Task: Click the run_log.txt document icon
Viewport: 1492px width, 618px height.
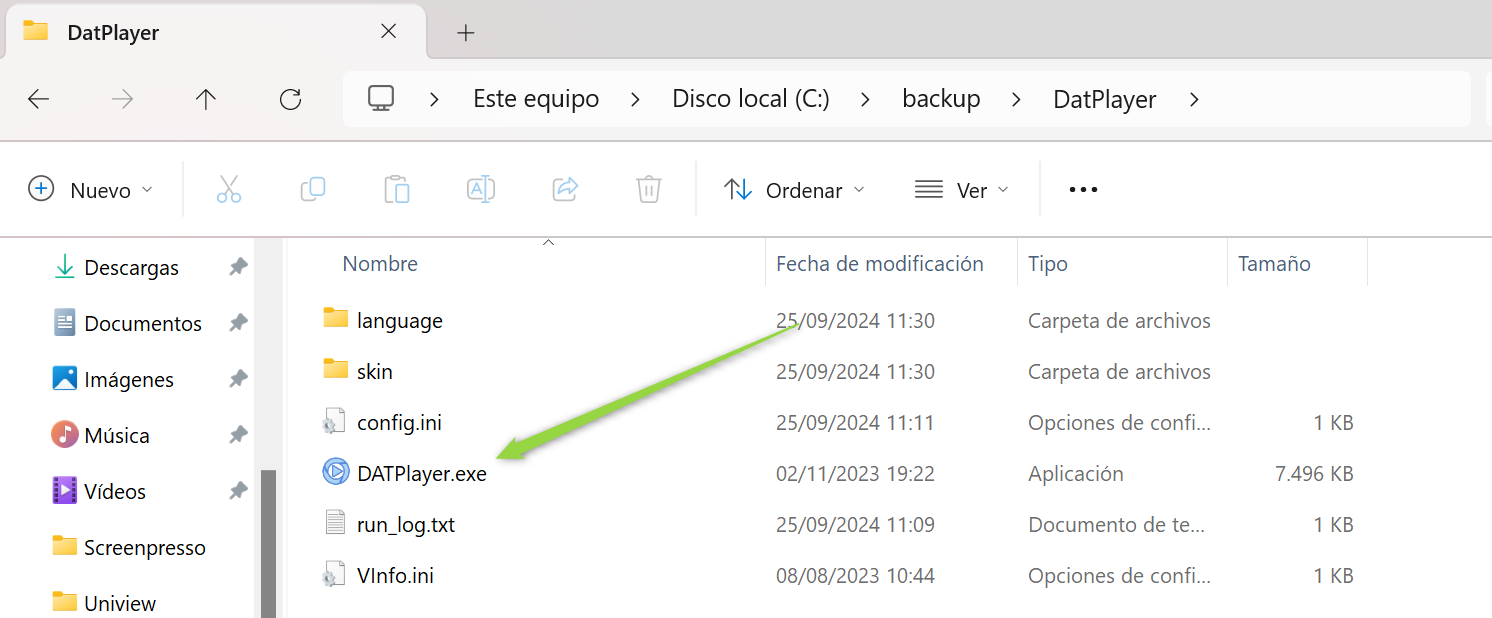Action: [334, 523]
